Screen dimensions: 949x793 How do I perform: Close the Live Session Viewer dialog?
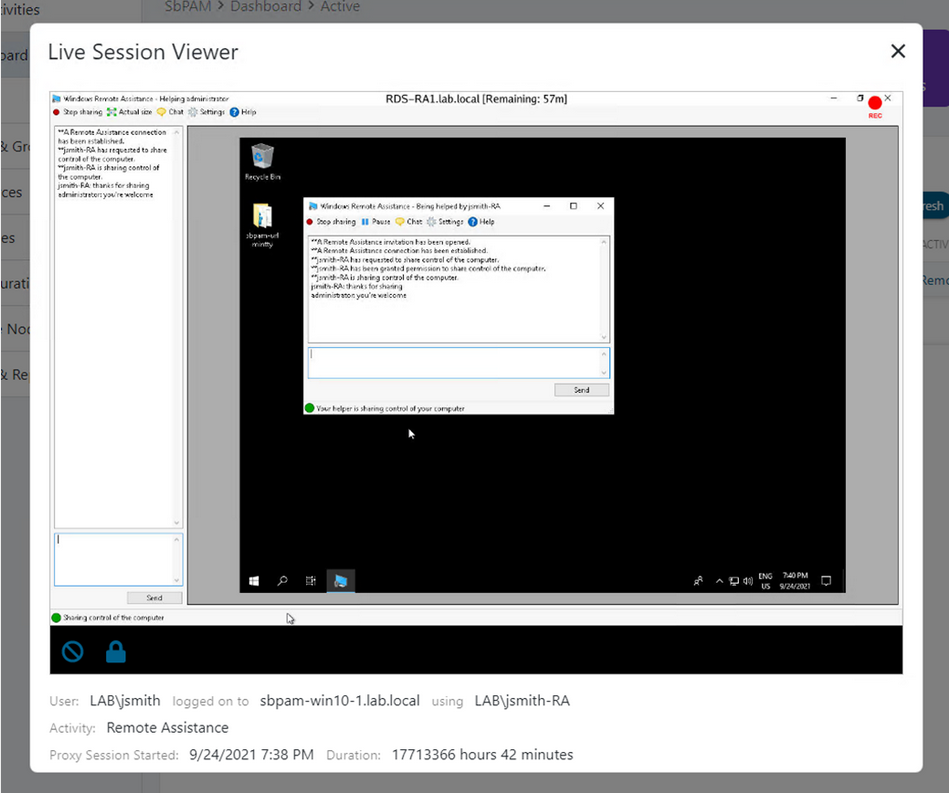pos(898,51)
